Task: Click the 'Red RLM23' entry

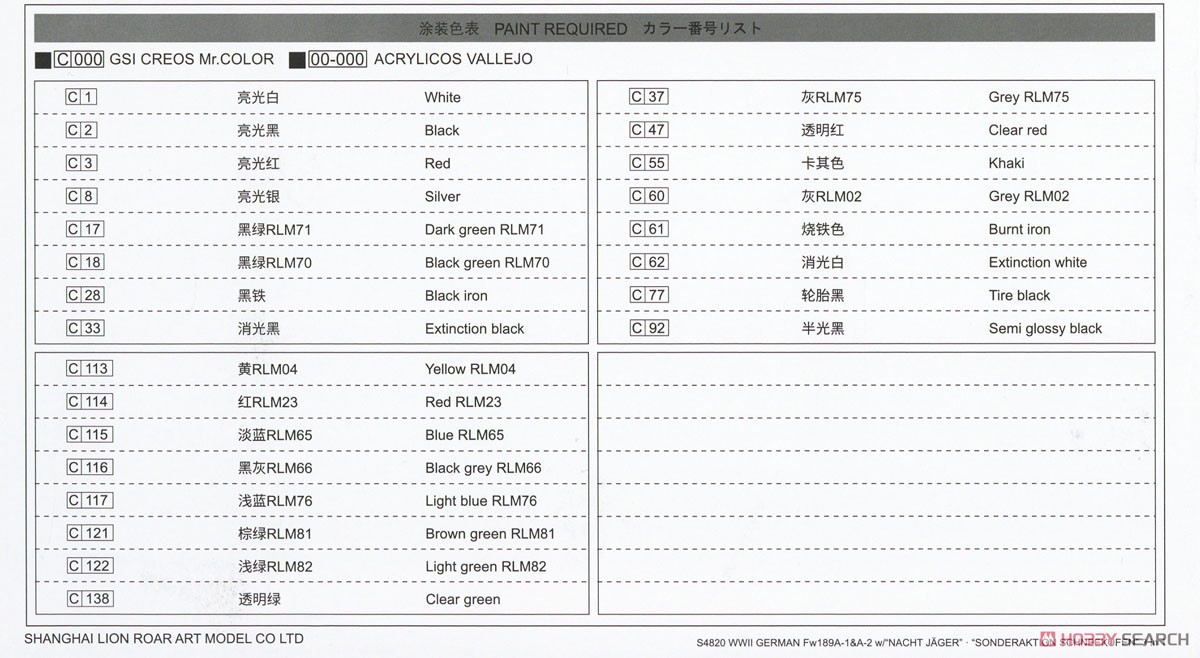Action: tap(463, 402)
